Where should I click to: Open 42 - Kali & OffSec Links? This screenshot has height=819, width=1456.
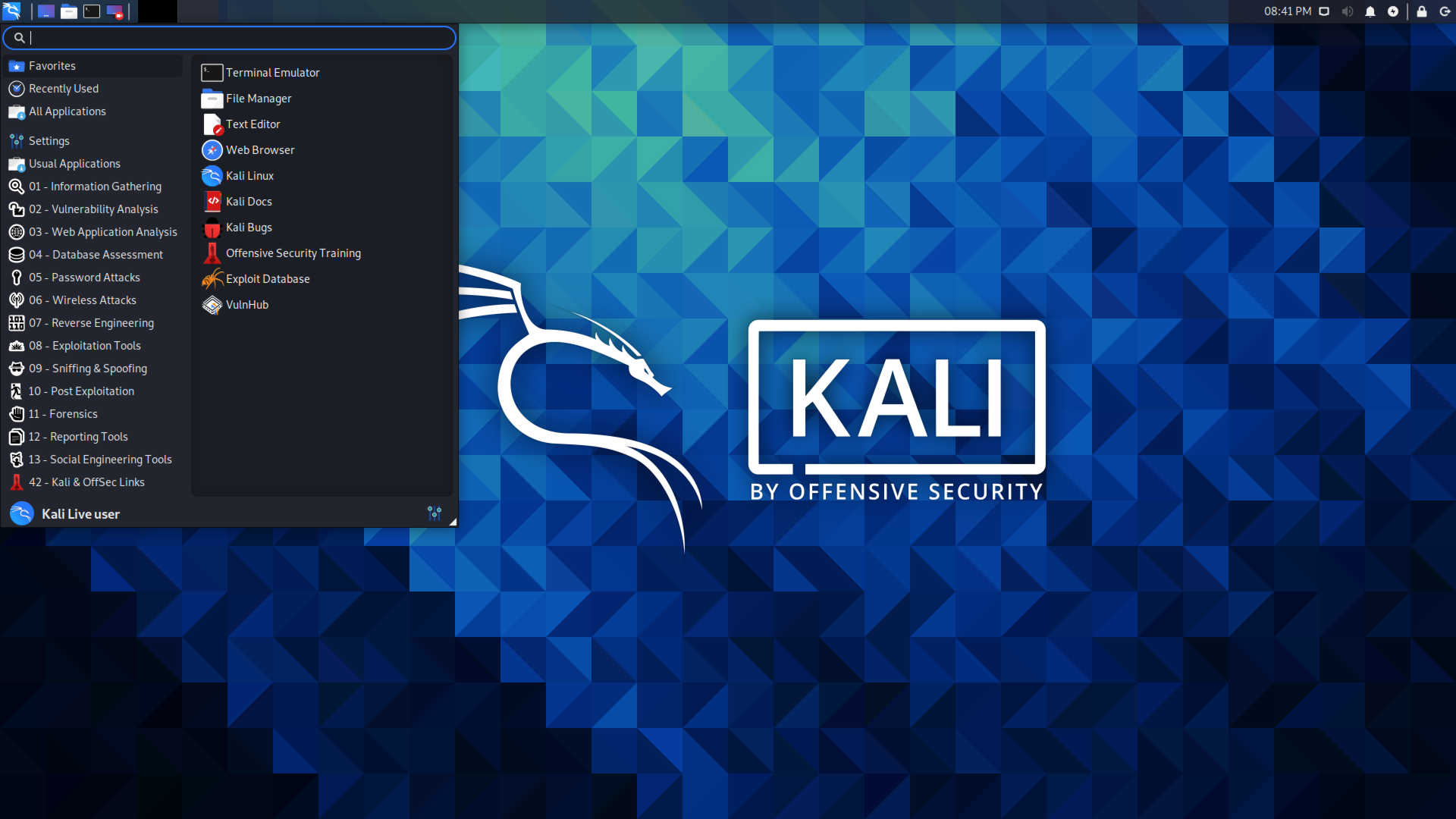pyautogui.click(x=86, y=481)
